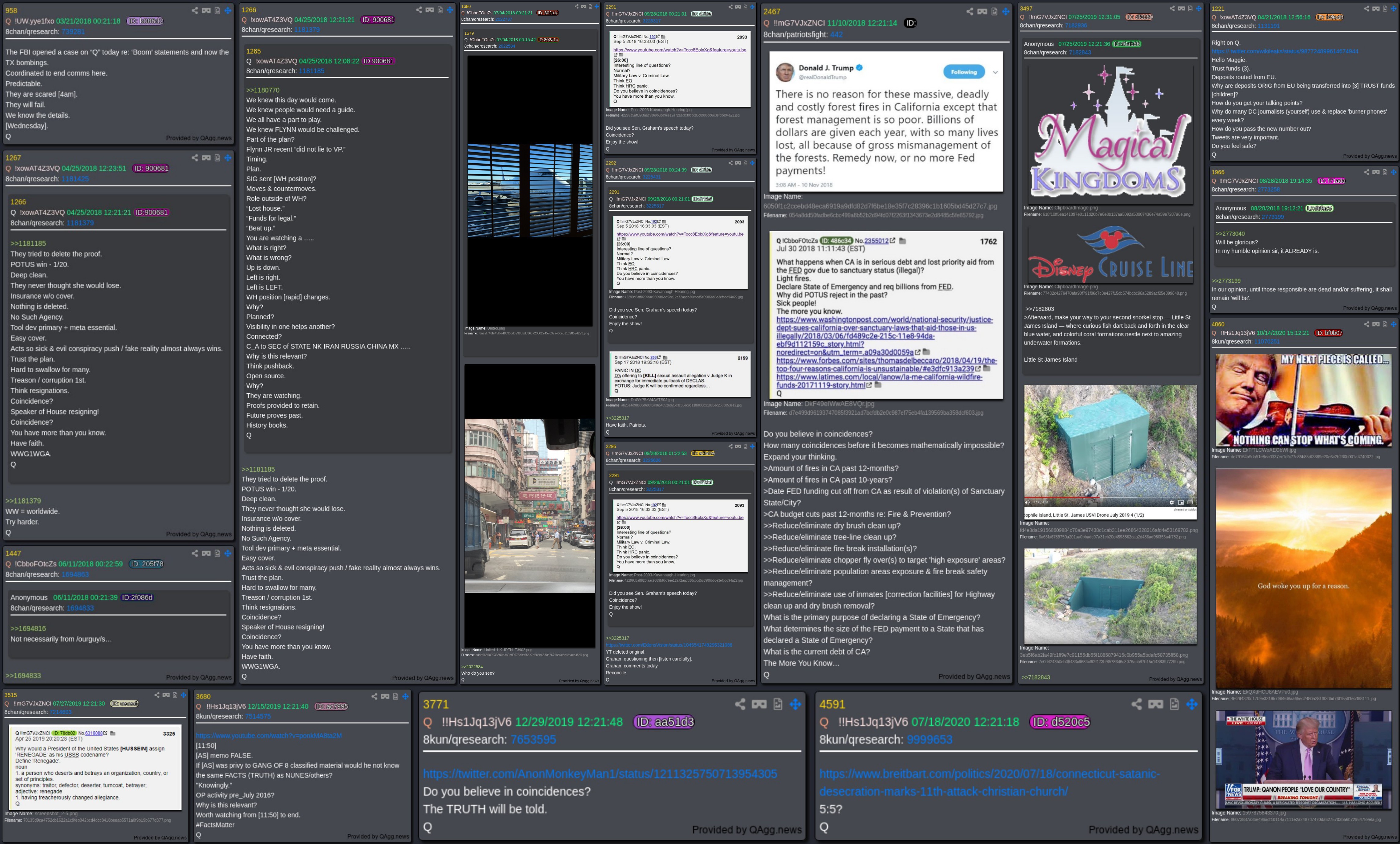
Task: Click the VR goggles icon on post 3771
Action: (759, 704)
